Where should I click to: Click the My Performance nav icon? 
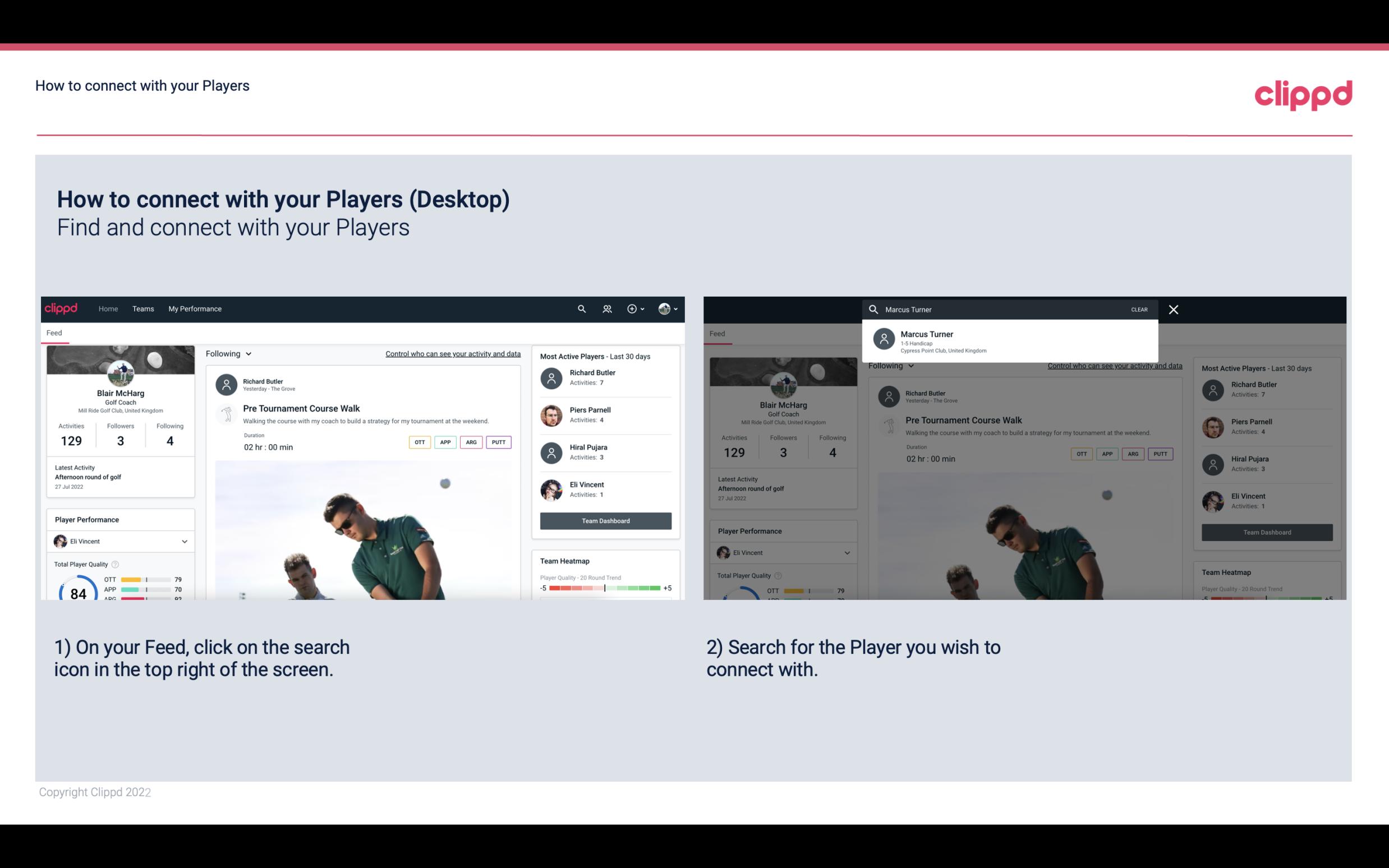point(195,309)
